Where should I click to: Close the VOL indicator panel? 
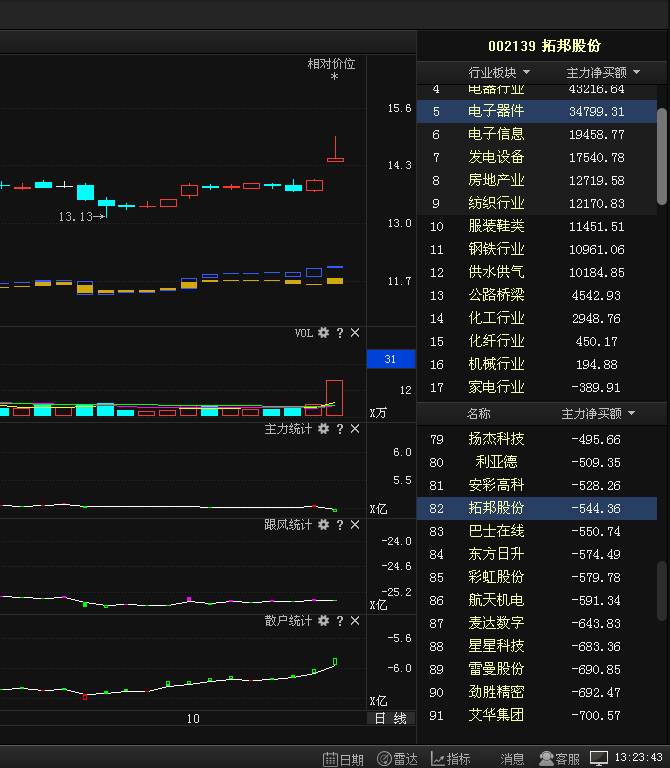(355, 333)
